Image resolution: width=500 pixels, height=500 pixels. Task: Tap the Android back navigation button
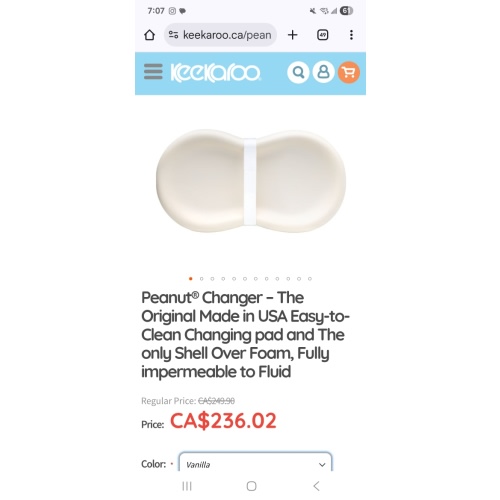pyautogui.click(x=317, y=486)
